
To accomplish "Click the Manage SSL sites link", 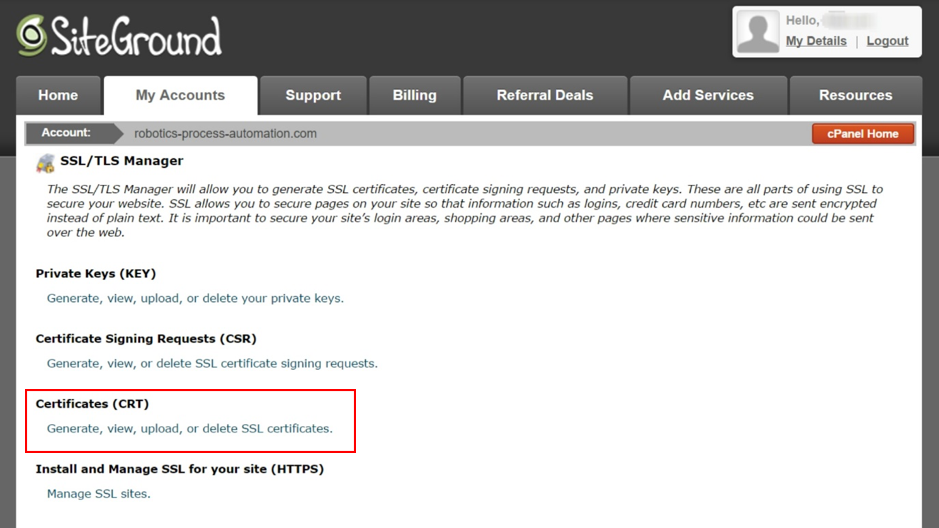I will point(99,494).
